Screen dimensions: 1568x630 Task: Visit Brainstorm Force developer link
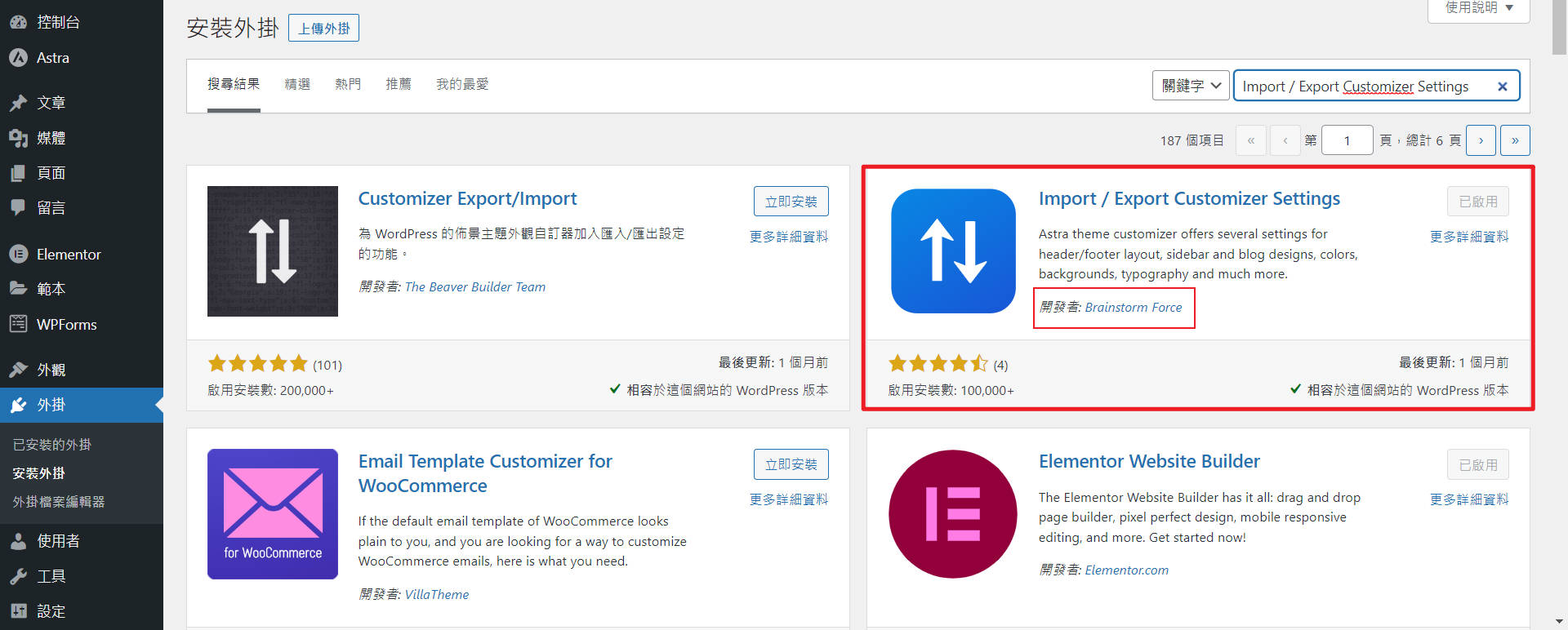tap(1134, 307)
